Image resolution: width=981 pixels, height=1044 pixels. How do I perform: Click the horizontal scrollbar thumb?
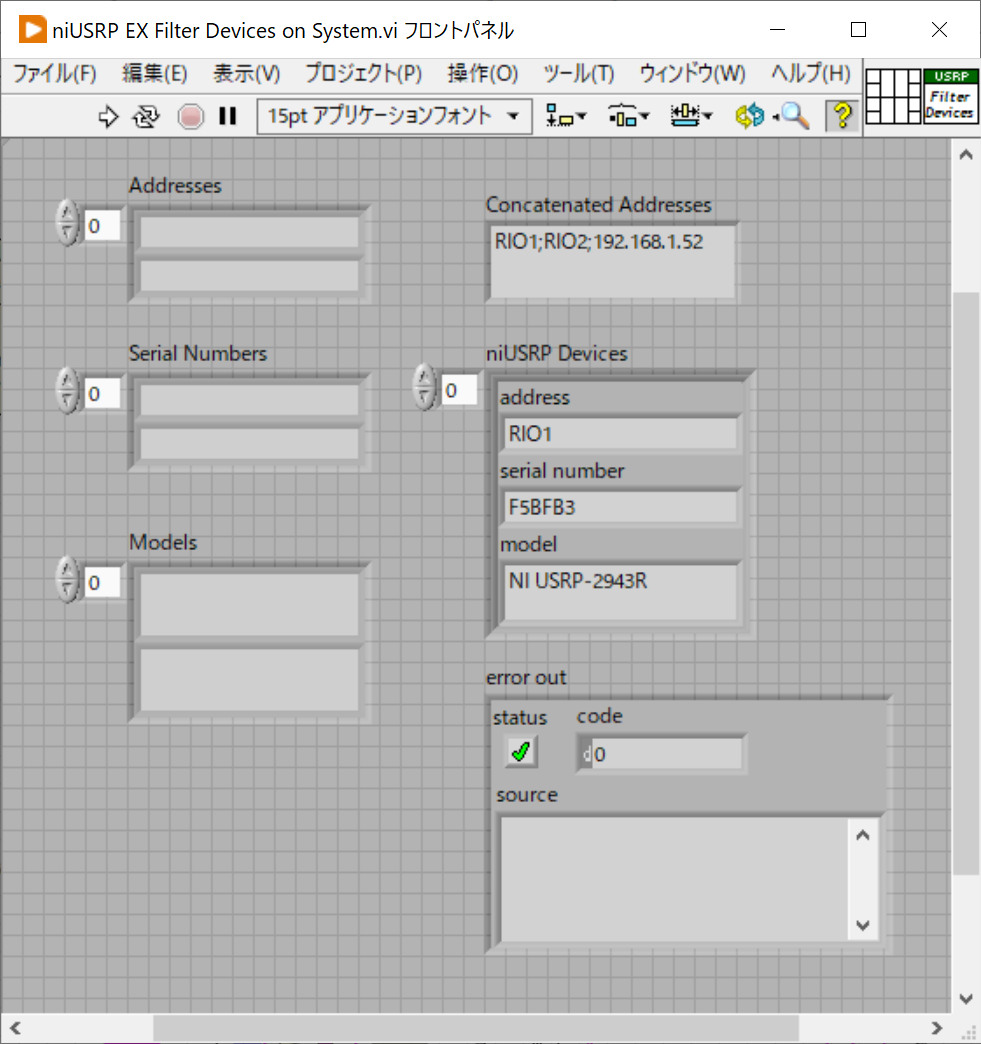(476, 1029)
